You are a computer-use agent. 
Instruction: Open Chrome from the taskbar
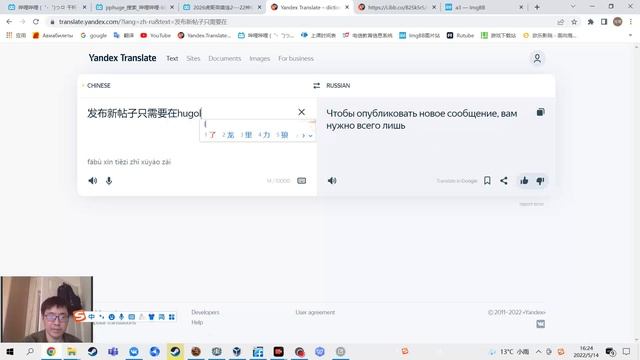(x=51, y=351)
